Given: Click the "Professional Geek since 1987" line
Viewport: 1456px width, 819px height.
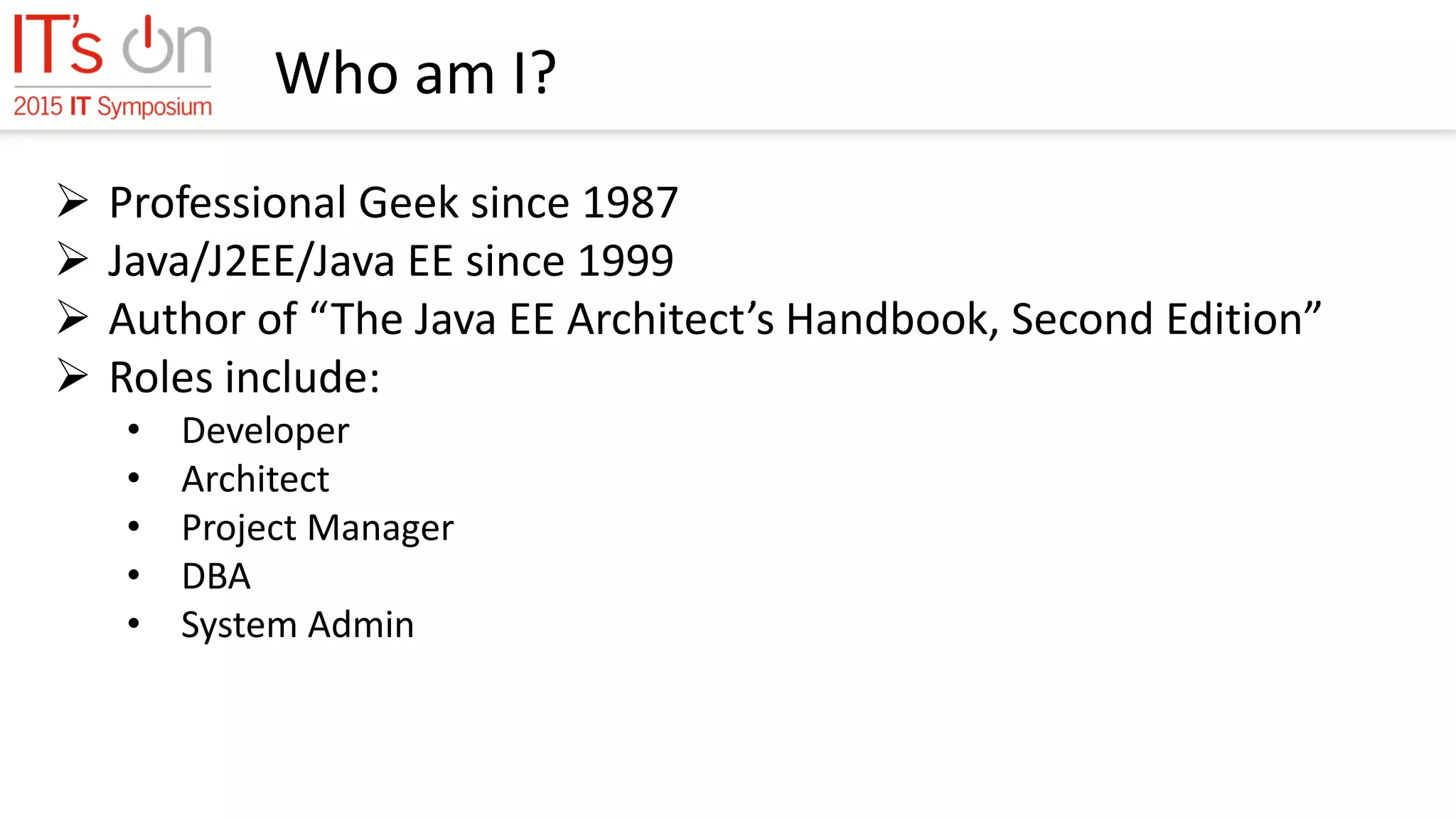Looking at the screenshot, I should pos(393,203).
